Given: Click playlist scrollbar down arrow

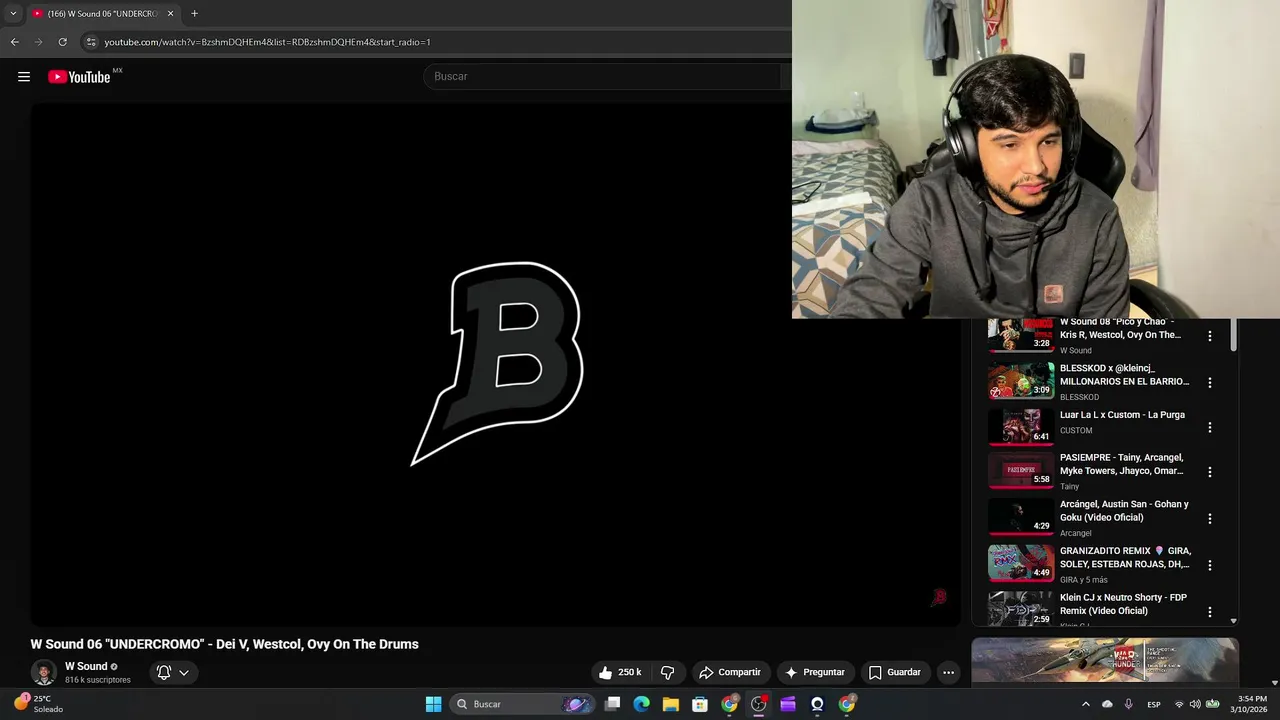Looking at the screenshot, I should click(1233, 621).
